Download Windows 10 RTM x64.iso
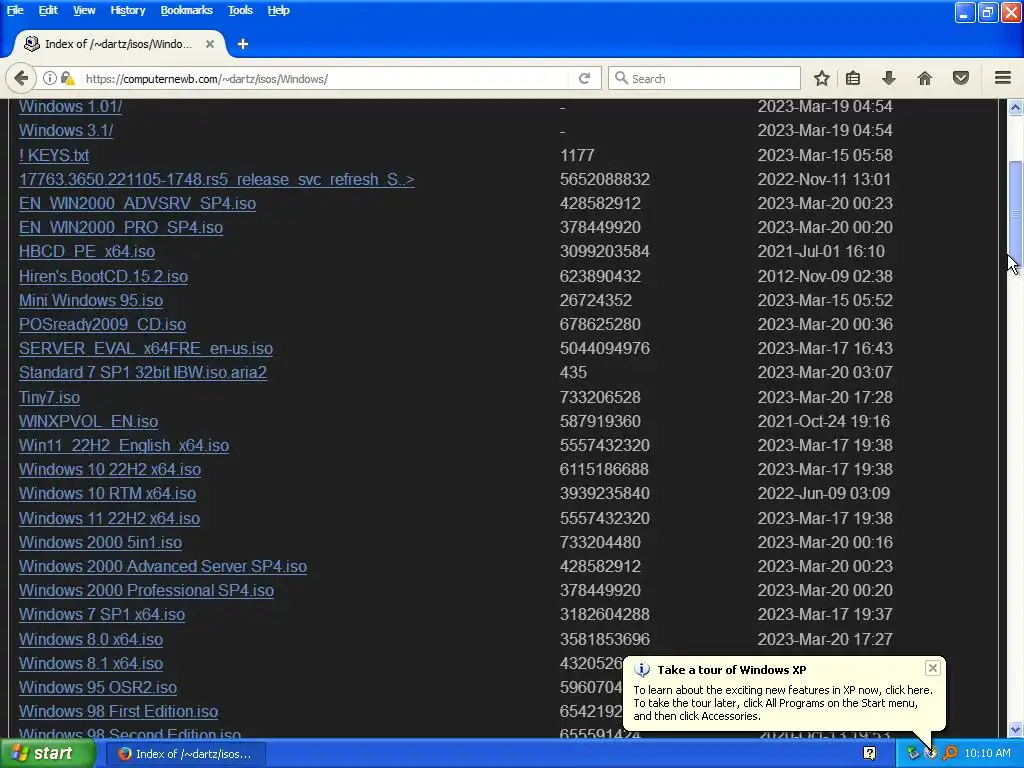The width and height of the screenshot is (1024, 768). click(107, 494)
